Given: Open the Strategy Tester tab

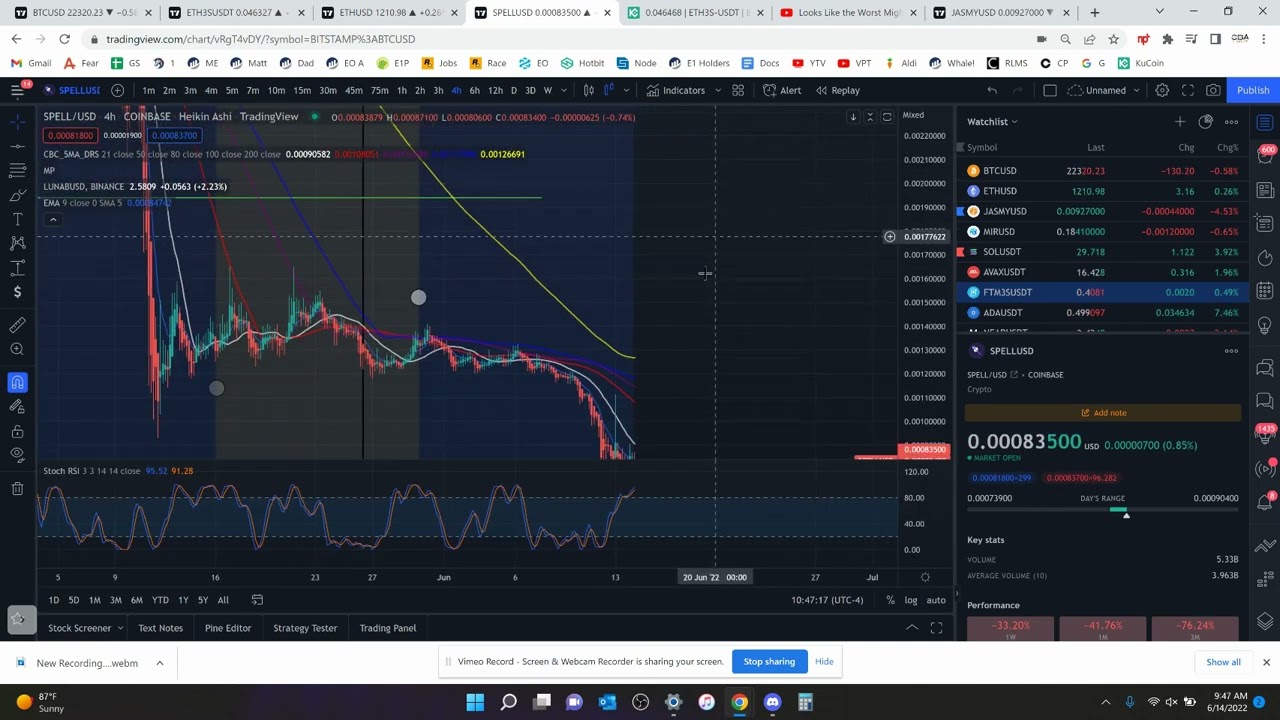Looking at the screenshot, I should [305, 628].
